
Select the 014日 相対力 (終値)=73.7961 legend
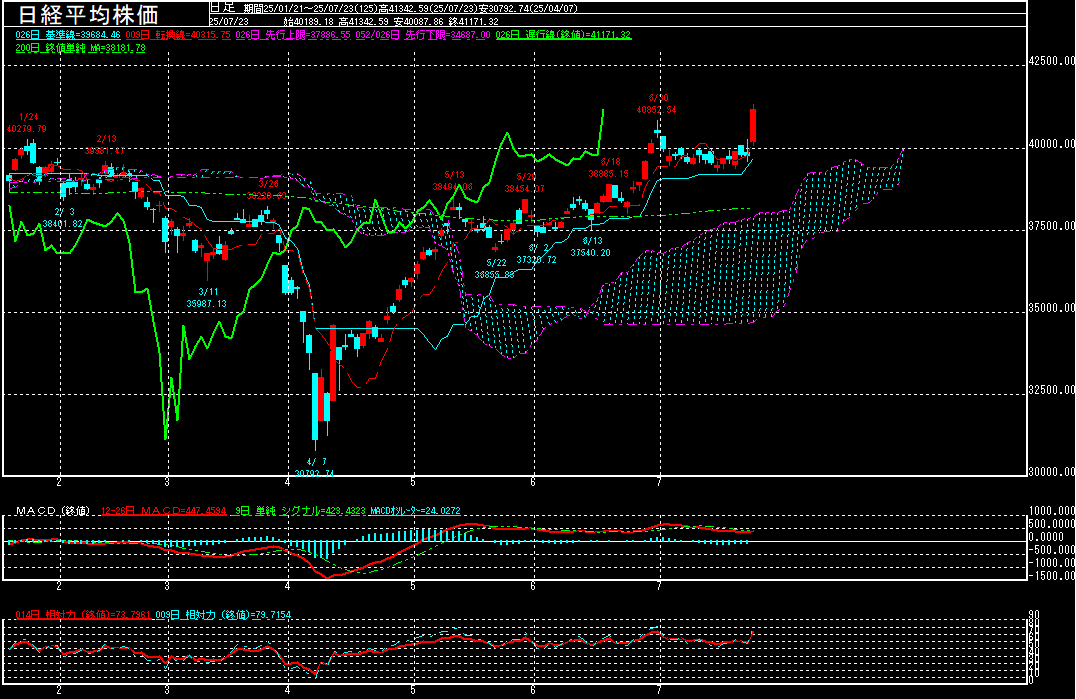coord(83,615)
